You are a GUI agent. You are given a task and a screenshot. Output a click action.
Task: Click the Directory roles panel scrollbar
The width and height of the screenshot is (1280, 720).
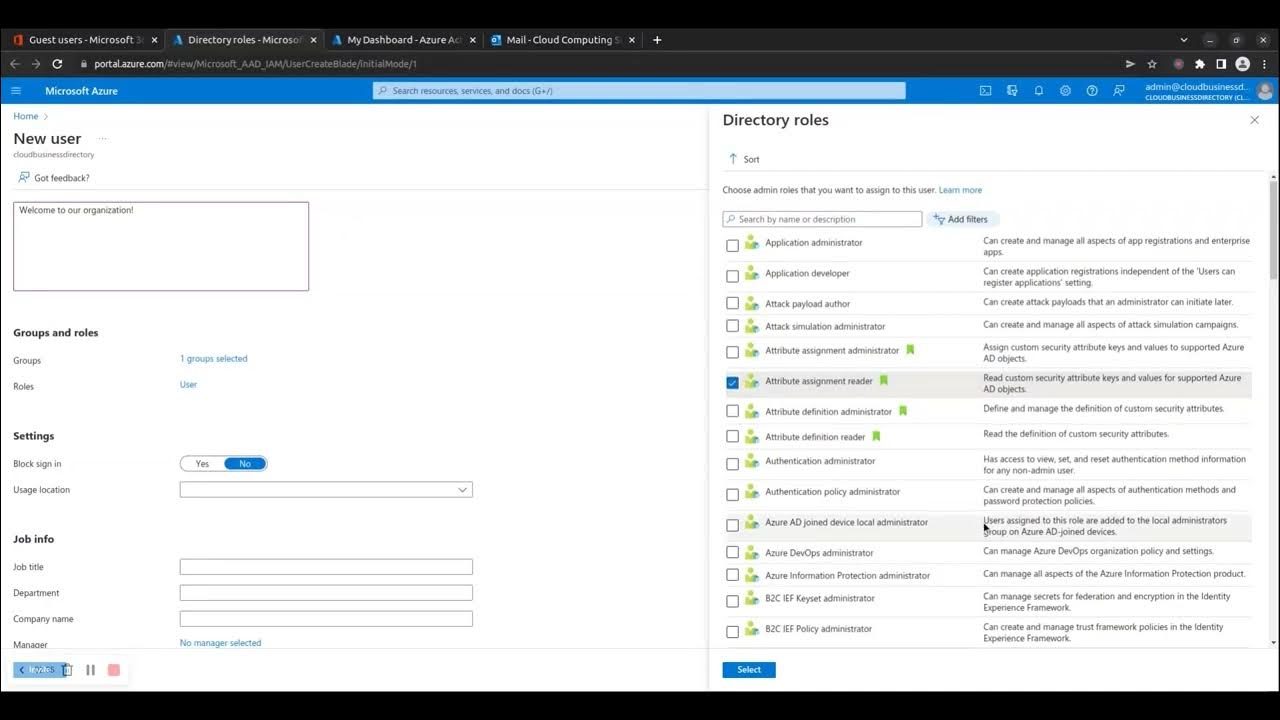tap(1273, 229)
